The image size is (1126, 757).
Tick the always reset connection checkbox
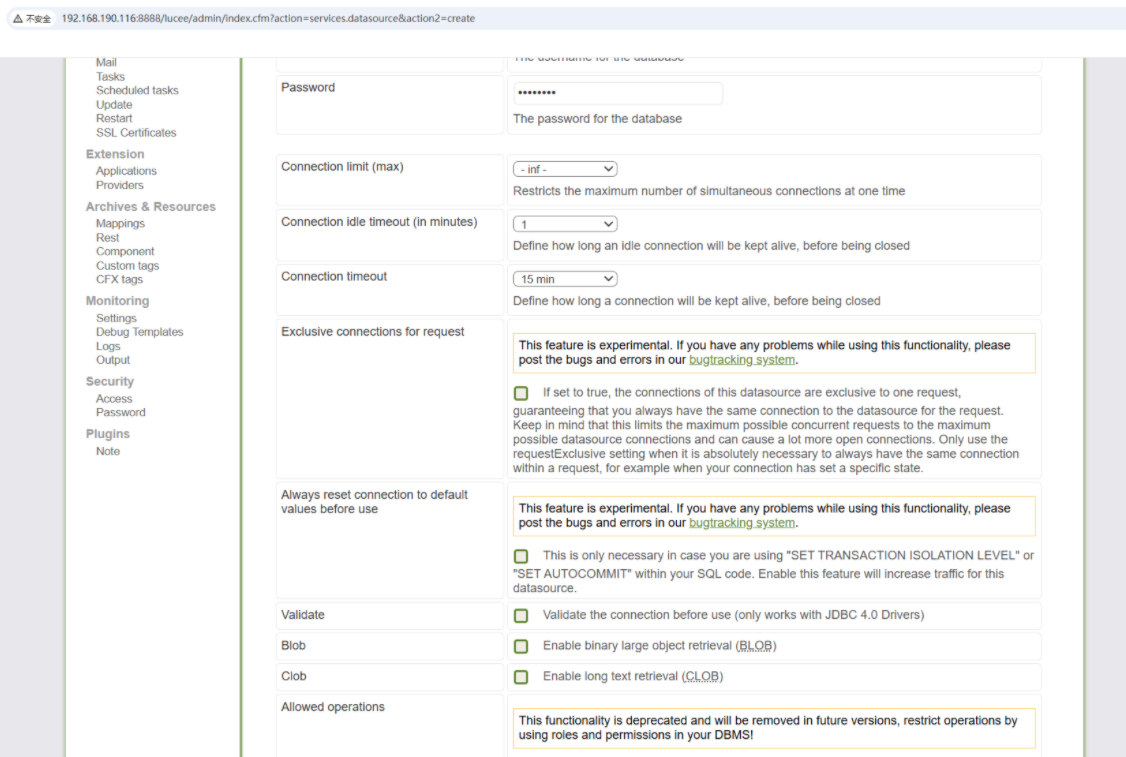click(521, 556)
